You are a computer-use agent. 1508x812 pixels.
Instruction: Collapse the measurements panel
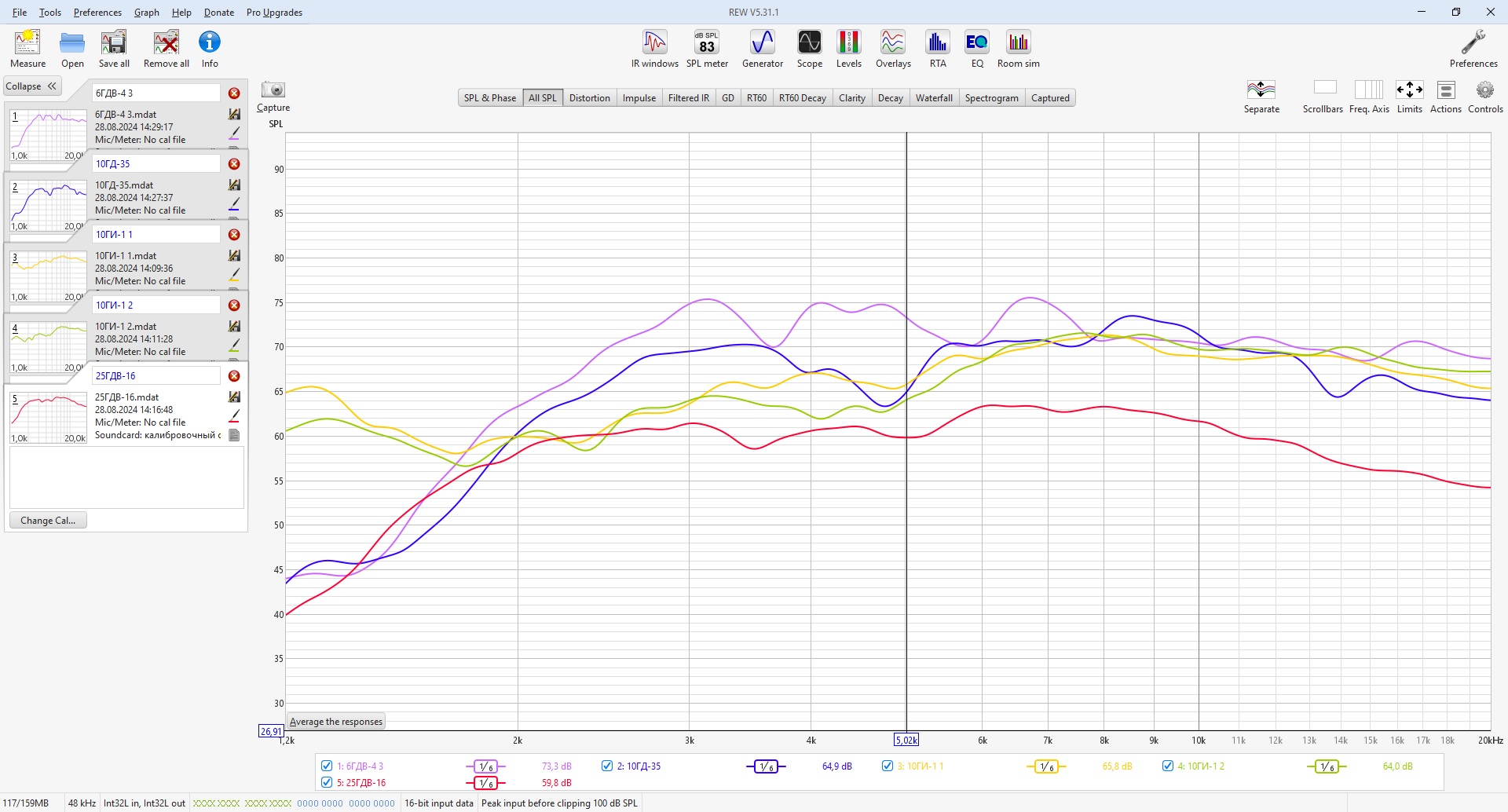[x=31, y=86]
